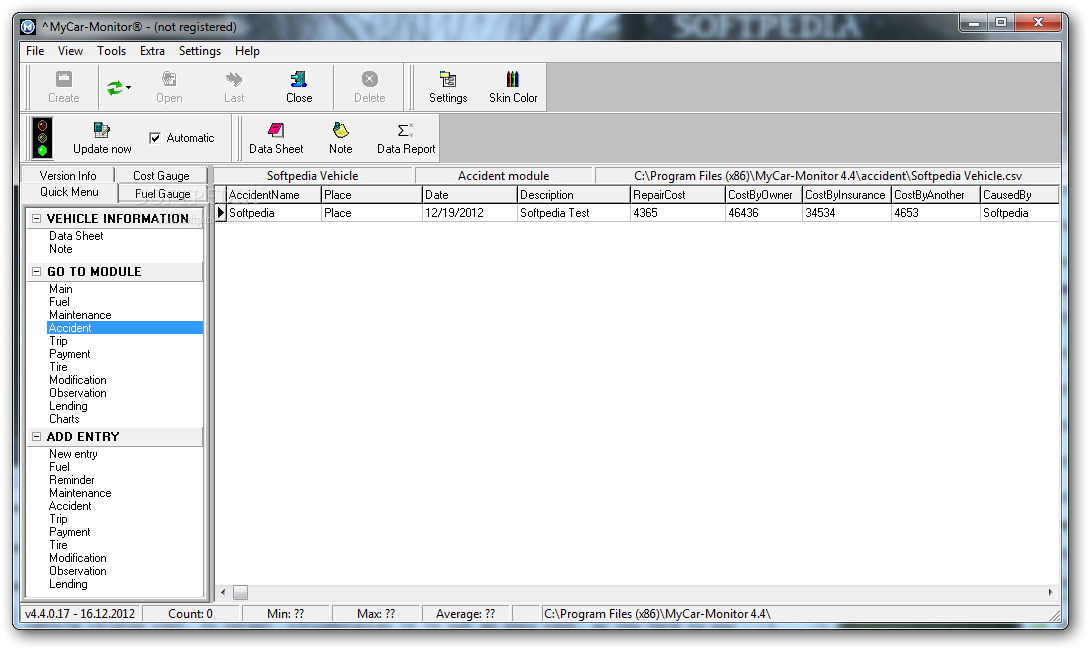Click the RepairCost column header
1089x650 pixels.
pyautogui.click(x=677, y=195)
